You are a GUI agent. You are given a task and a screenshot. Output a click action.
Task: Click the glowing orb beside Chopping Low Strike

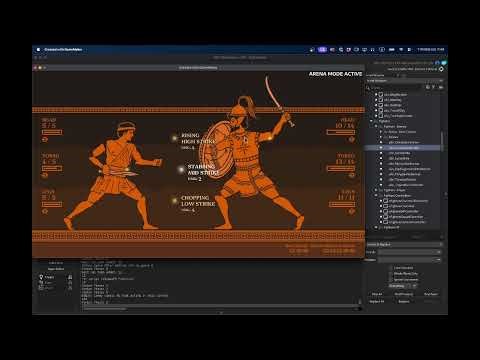pyautogui.click(x=174, y=200)
